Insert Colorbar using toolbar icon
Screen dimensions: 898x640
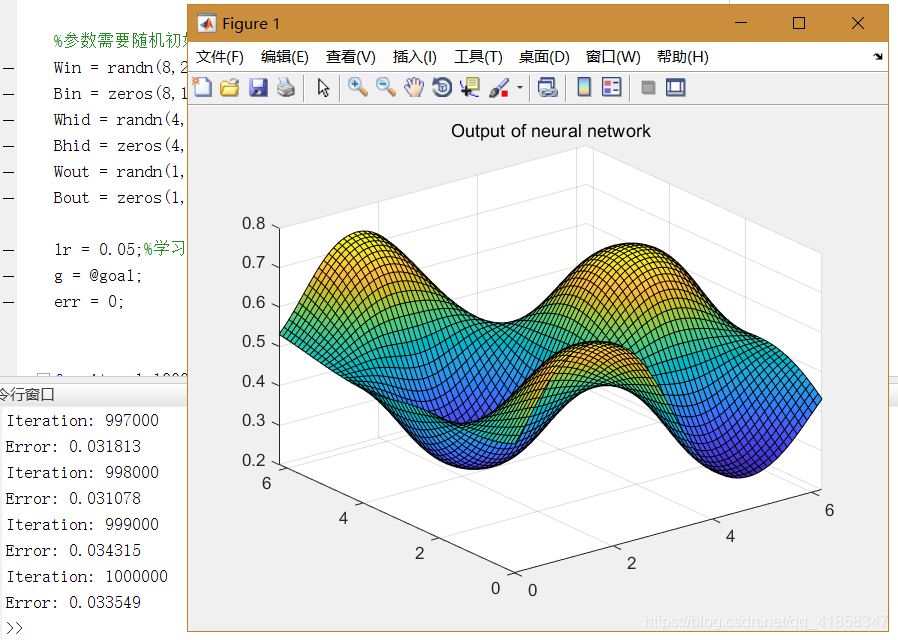click(584, 88)
